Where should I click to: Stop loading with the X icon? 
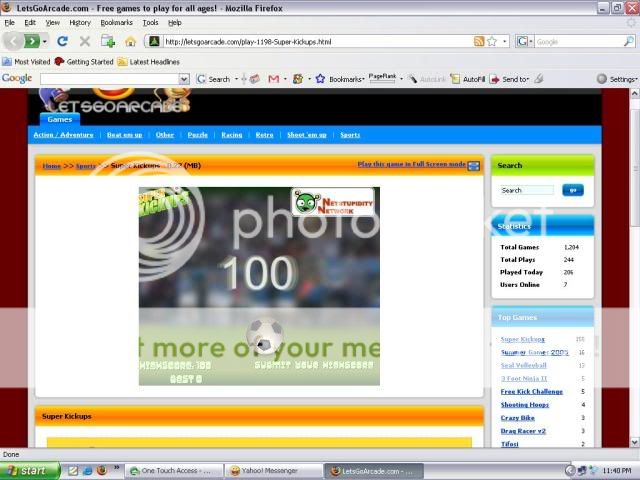(x=85, y=41)
